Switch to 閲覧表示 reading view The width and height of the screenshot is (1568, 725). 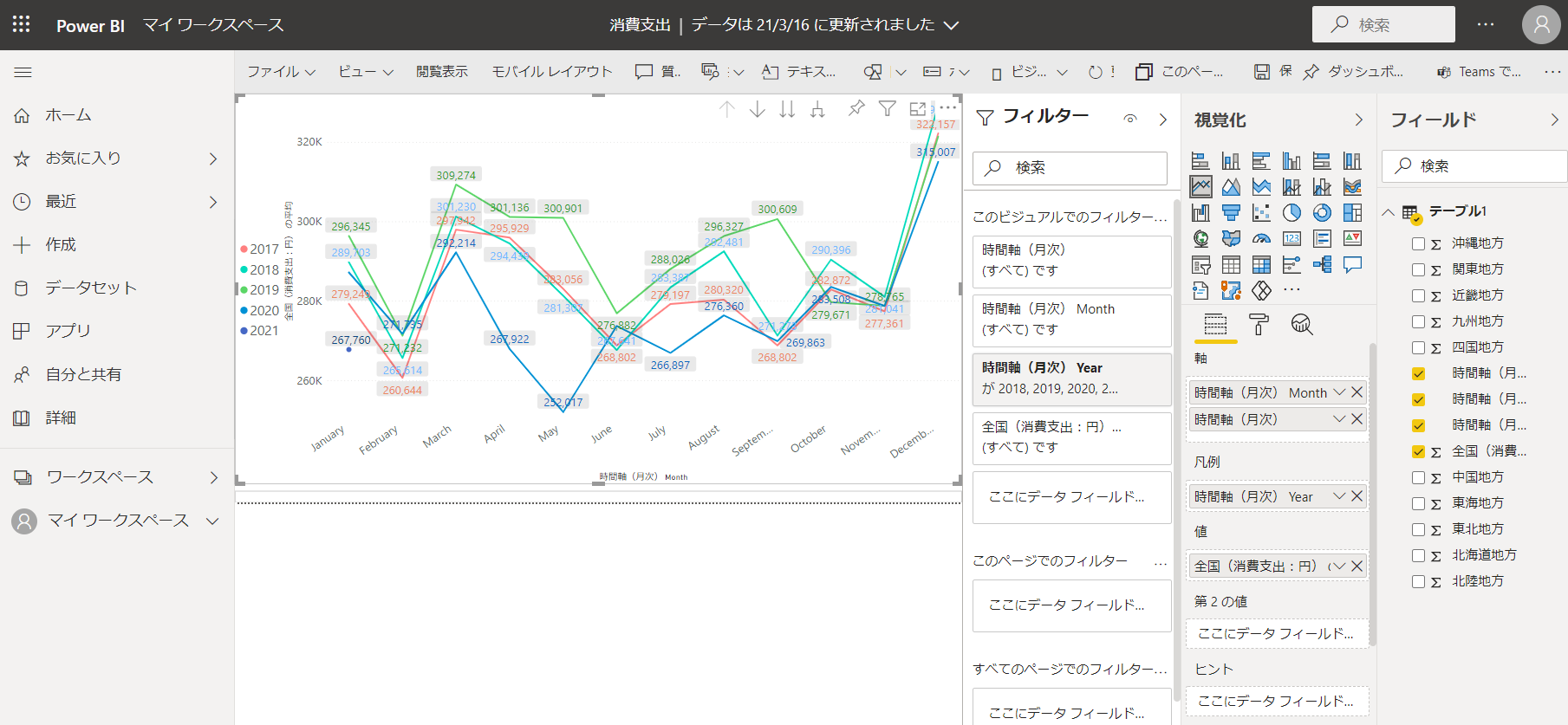(442, 72)
